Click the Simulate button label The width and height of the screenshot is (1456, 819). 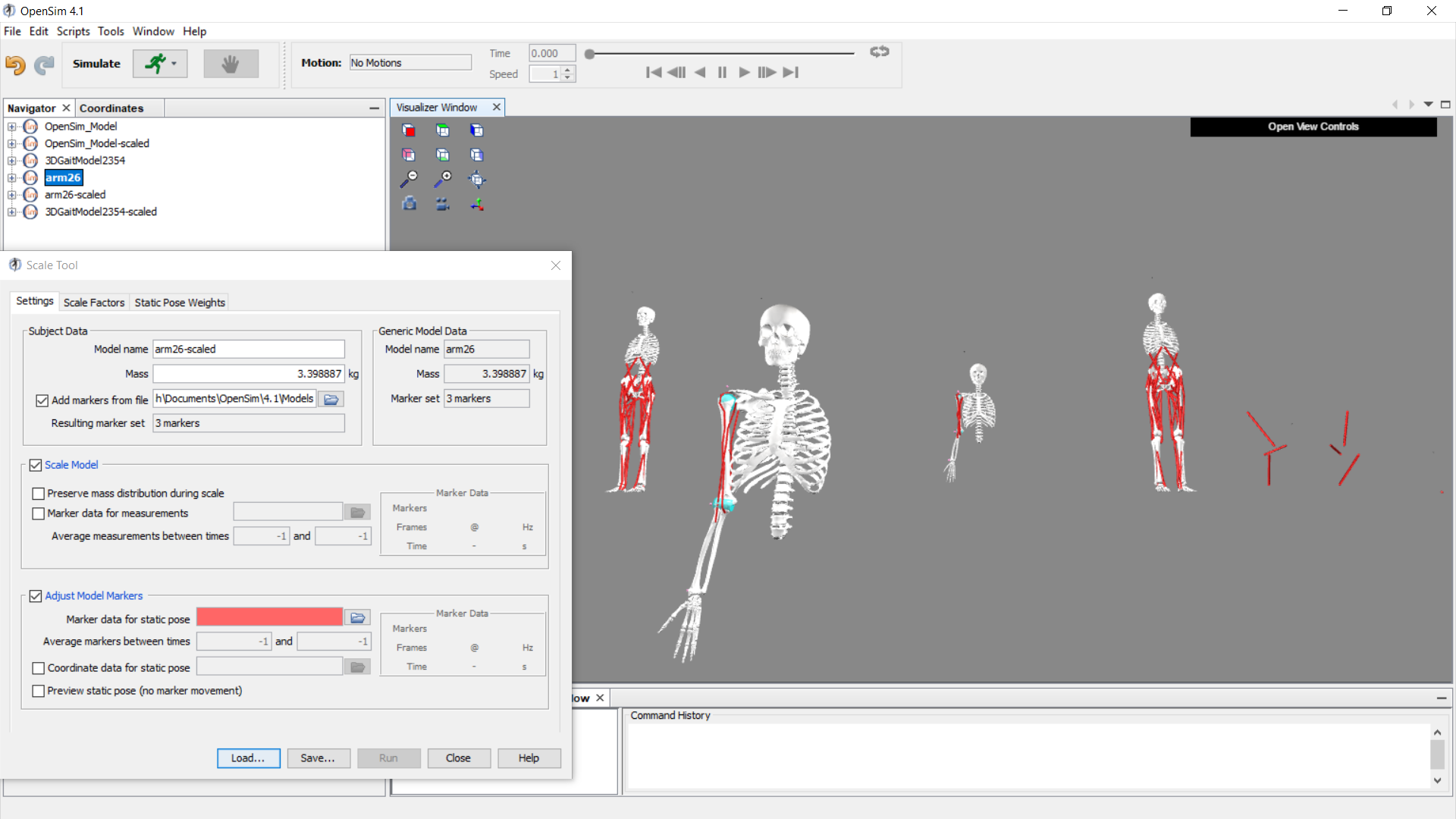click(96, 64)
